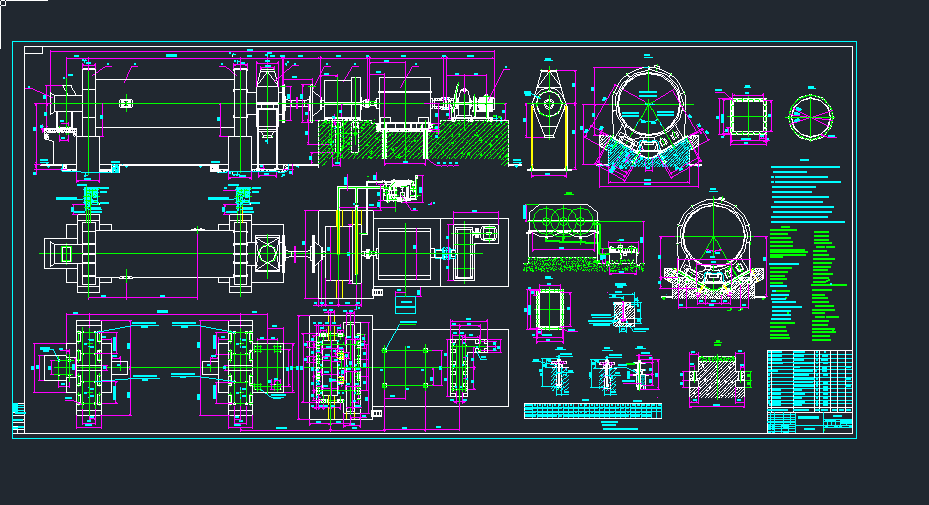Viewport: 929px width, 505px height.
Task: Select the cyan technical notes text block
Action: tap(803, 193)
